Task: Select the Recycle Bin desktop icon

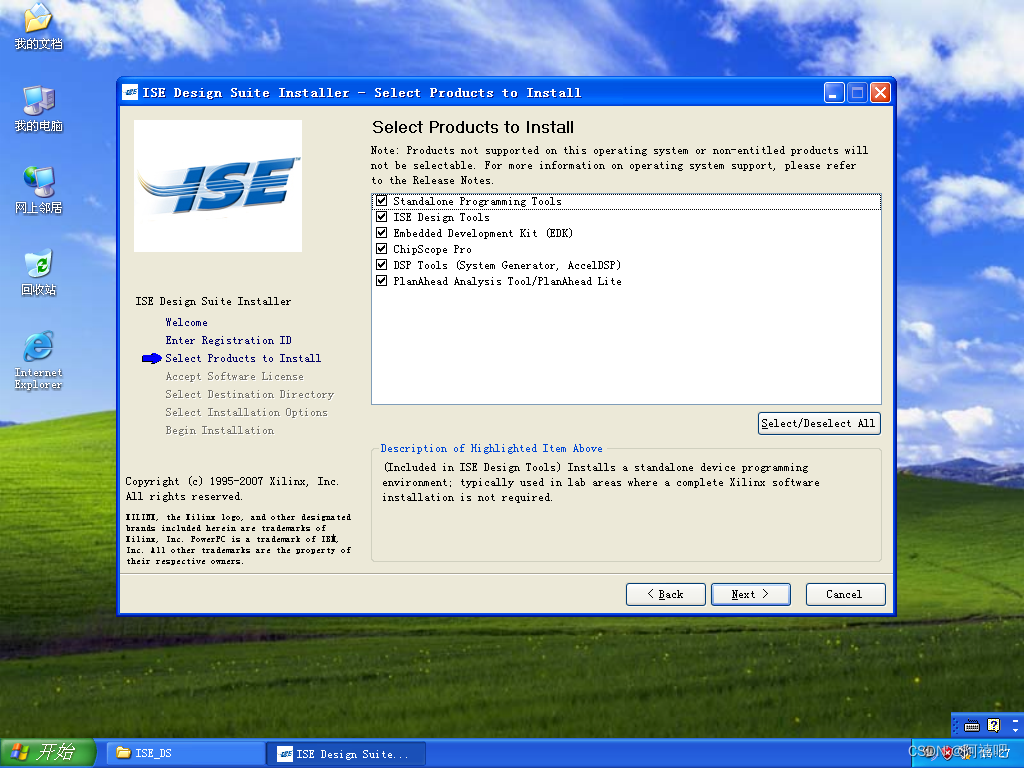Action: point(38,272)
